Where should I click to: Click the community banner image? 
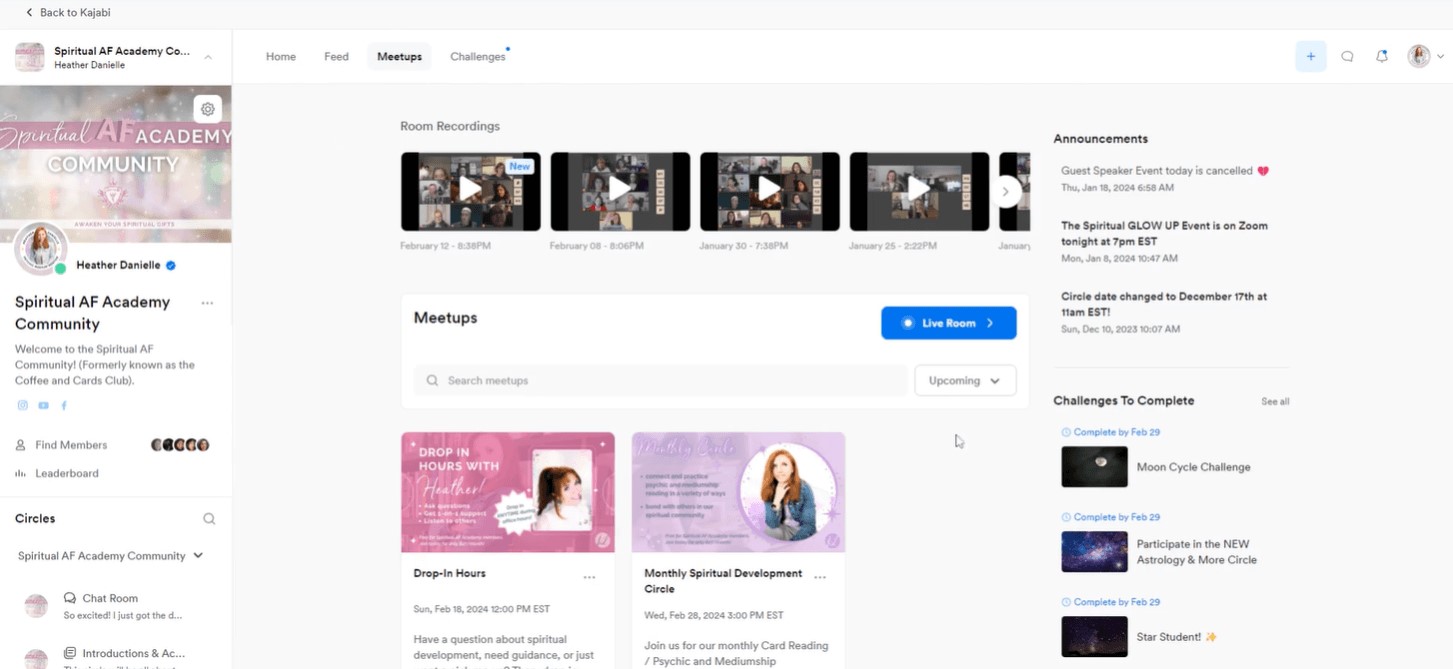tap(116, 164)
